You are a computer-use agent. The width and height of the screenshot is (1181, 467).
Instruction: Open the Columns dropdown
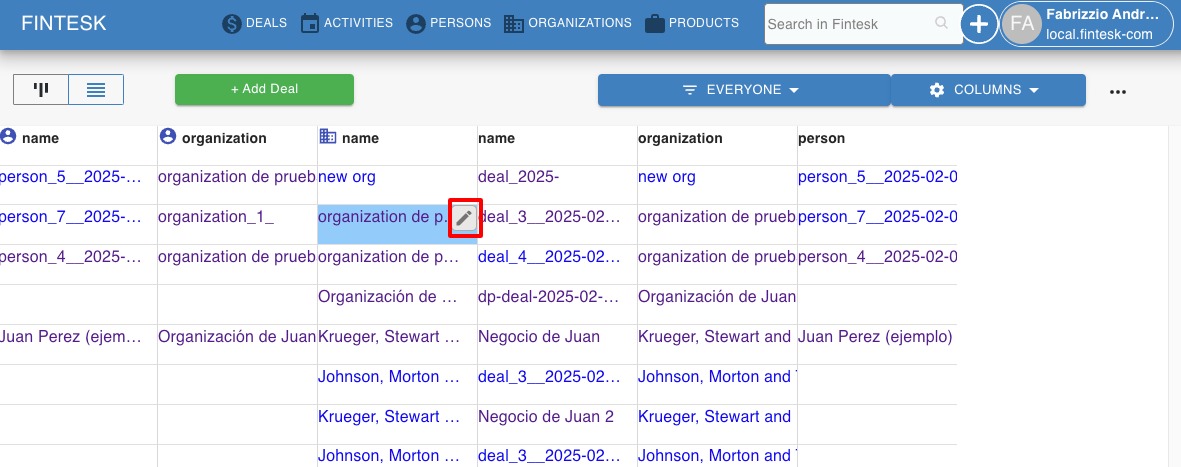point(987,90)
